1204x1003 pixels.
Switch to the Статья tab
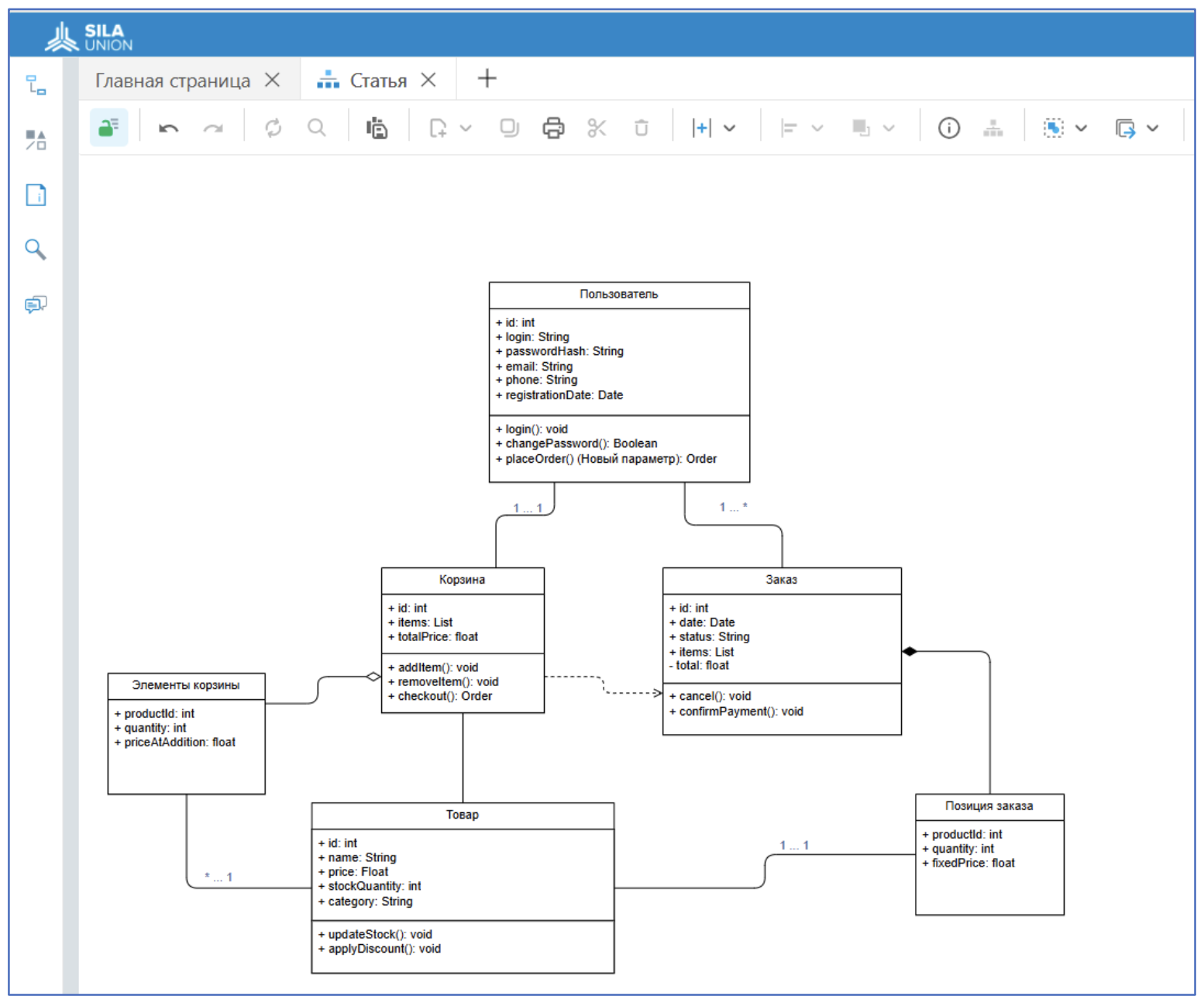(377, 81)
